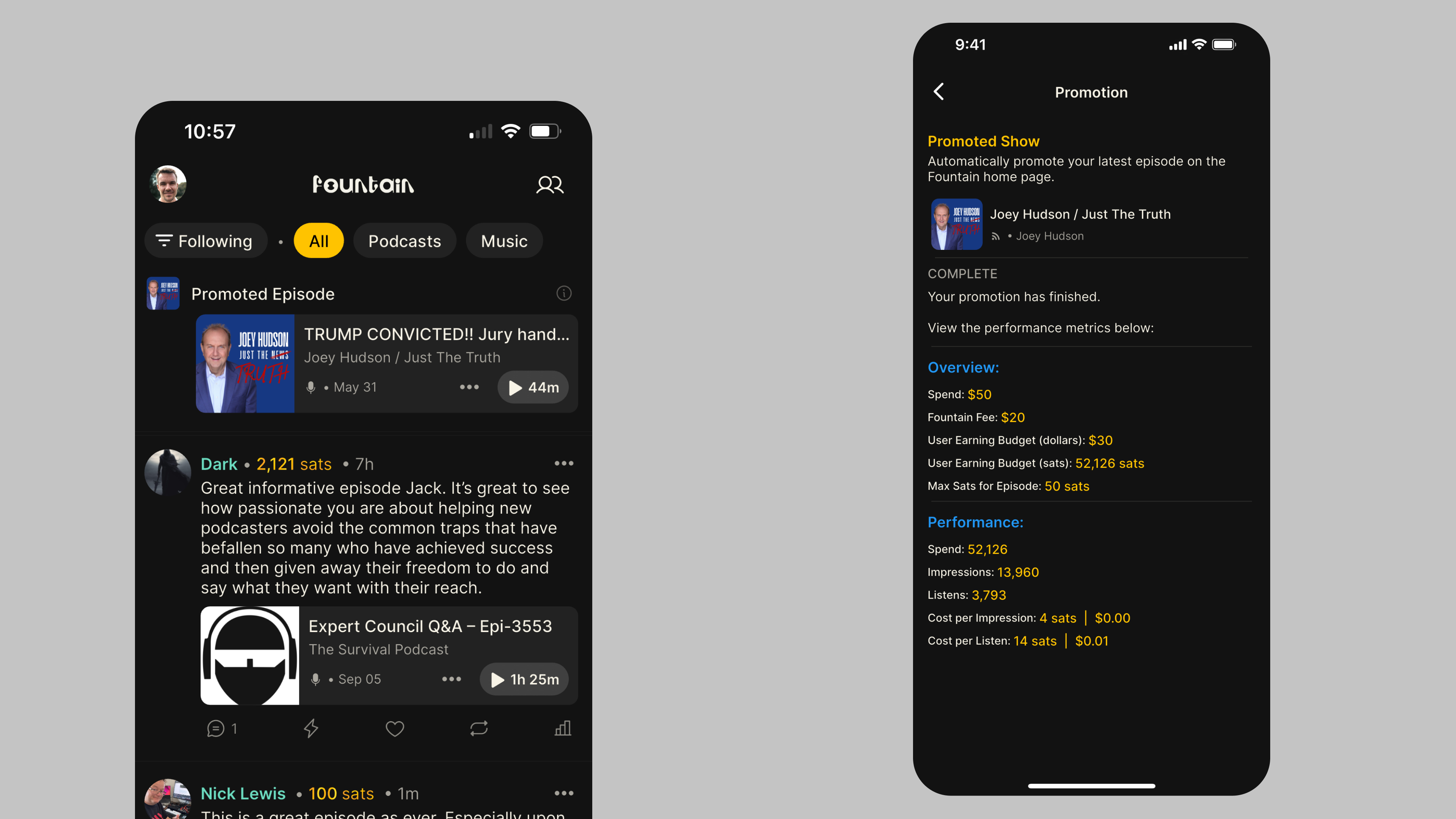Open three-dot menu on Expert Council episode

pos(452,679)
